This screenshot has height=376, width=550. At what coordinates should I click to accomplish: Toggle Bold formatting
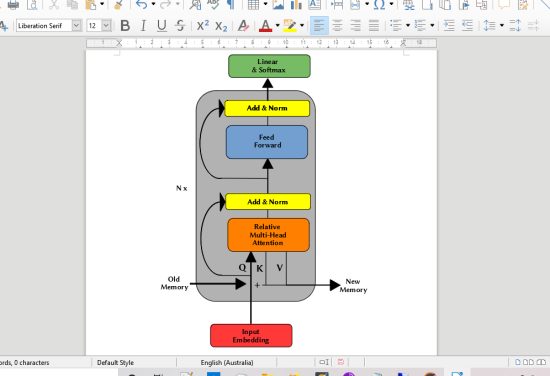(125, 26)
